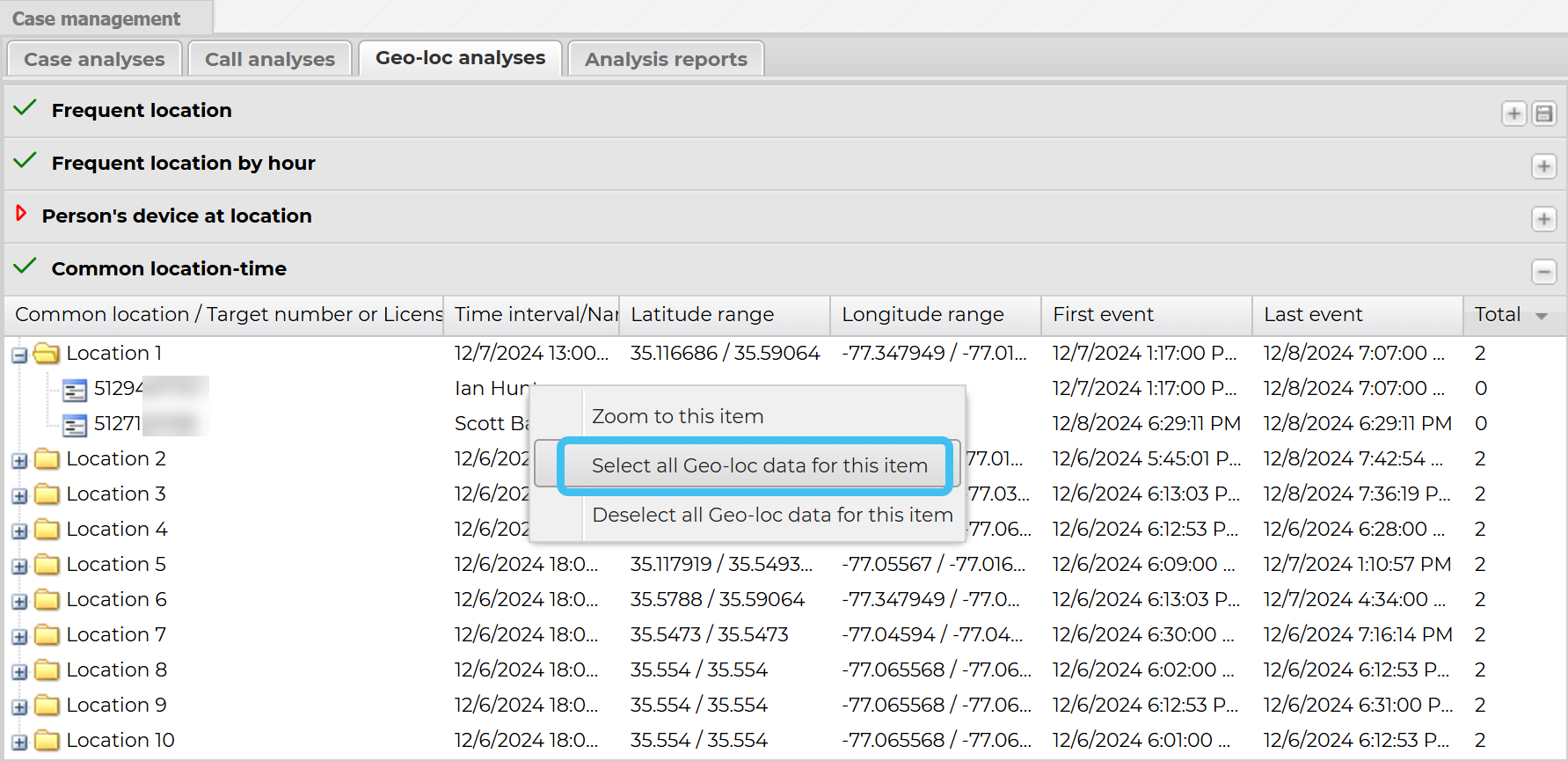Switch to the Case analyses tab
The image size is (1568, 761).
point(94,59)
